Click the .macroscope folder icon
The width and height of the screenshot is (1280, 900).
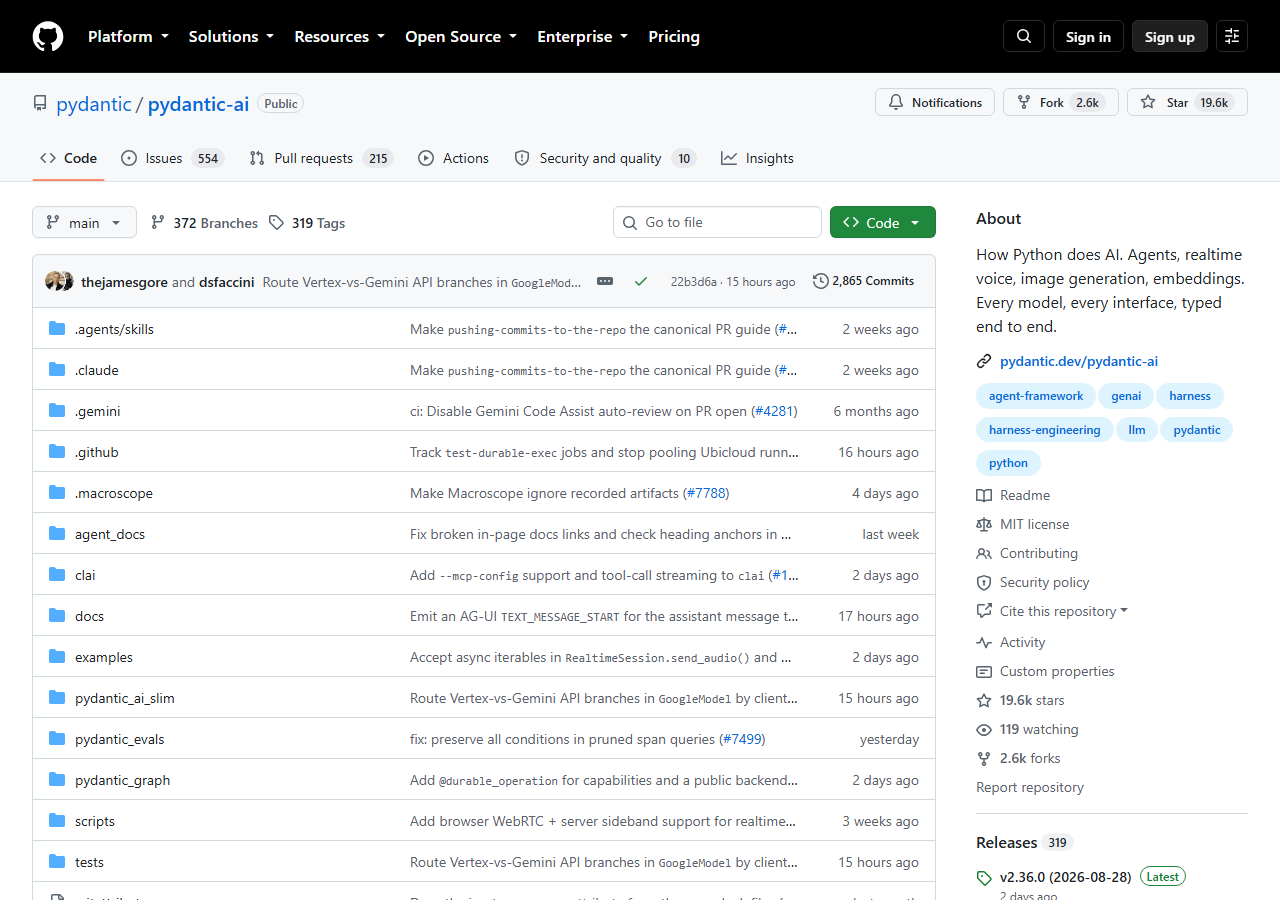pos(57,493)
